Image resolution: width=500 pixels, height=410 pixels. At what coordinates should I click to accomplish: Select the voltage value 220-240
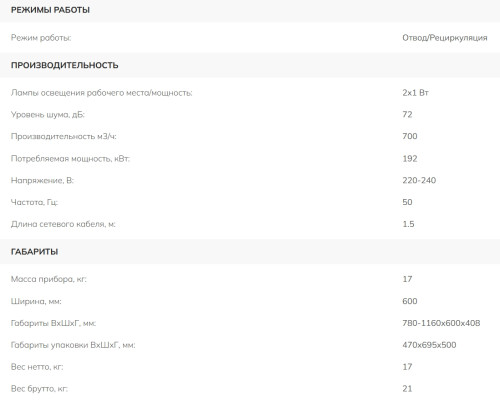coord(419,180)
